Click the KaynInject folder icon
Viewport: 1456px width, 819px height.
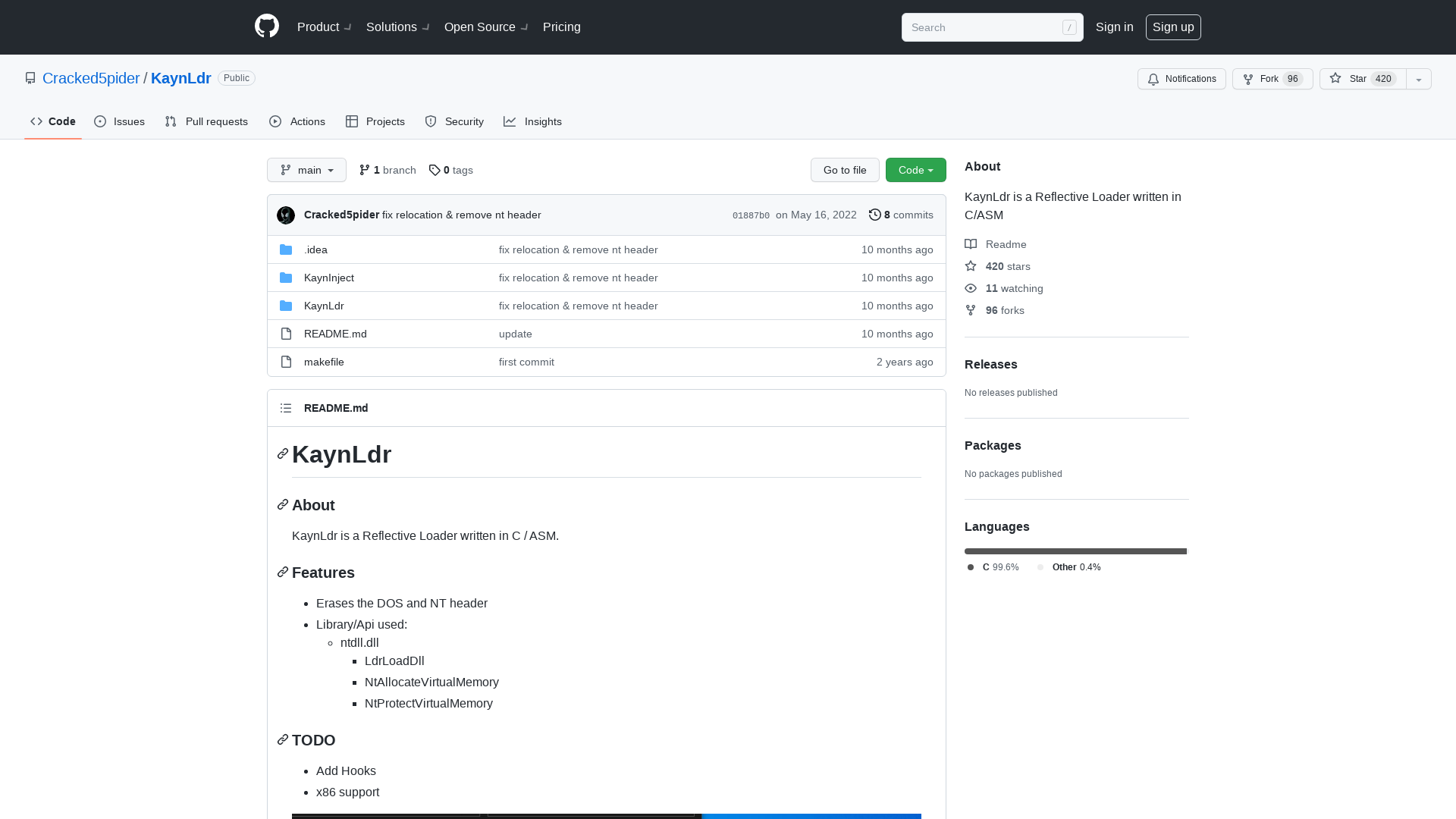pos(286,278)
